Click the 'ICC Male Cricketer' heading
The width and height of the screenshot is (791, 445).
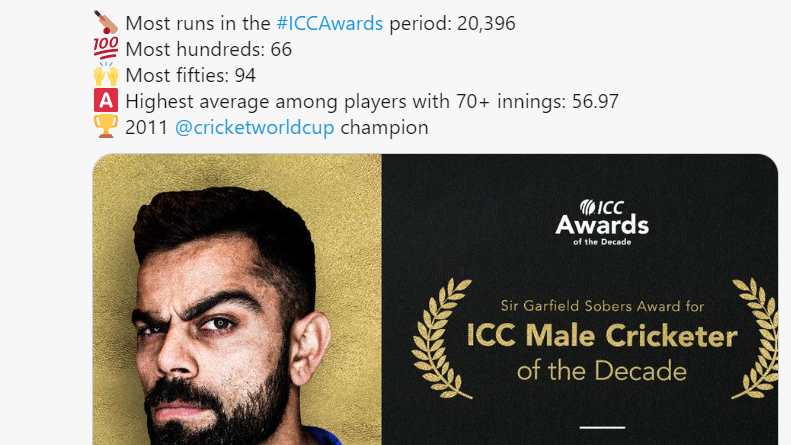pos(601,336)
